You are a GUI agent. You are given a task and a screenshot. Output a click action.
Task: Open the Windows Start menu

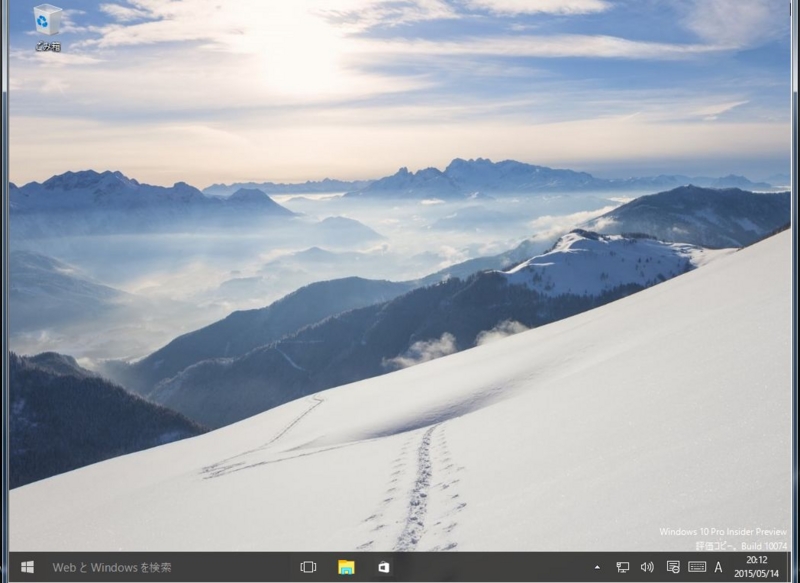[x=28, y=567]
